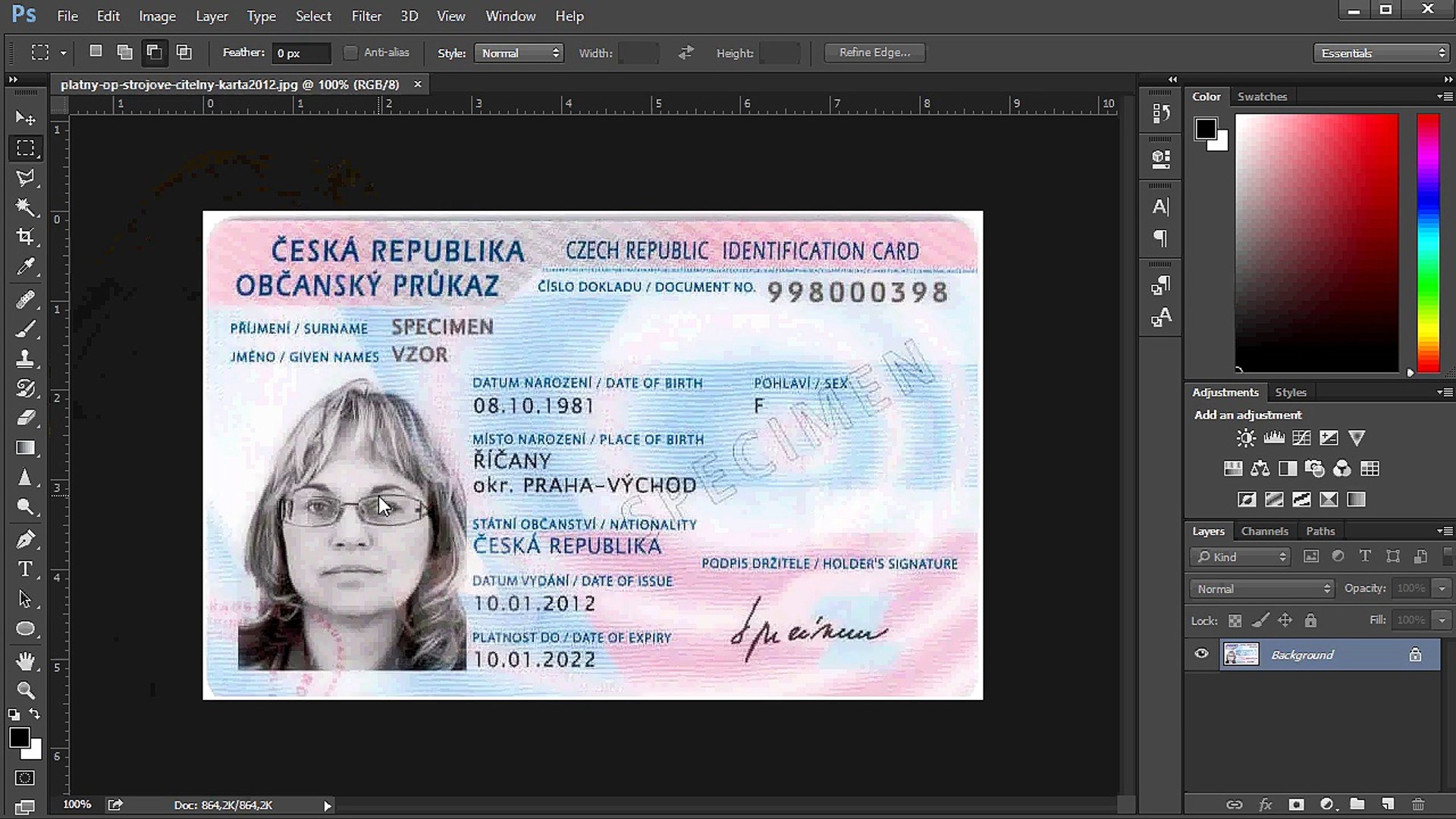Toggle lock transparent pixels option
This screenshot has height=819, width=1456.
1235,620
